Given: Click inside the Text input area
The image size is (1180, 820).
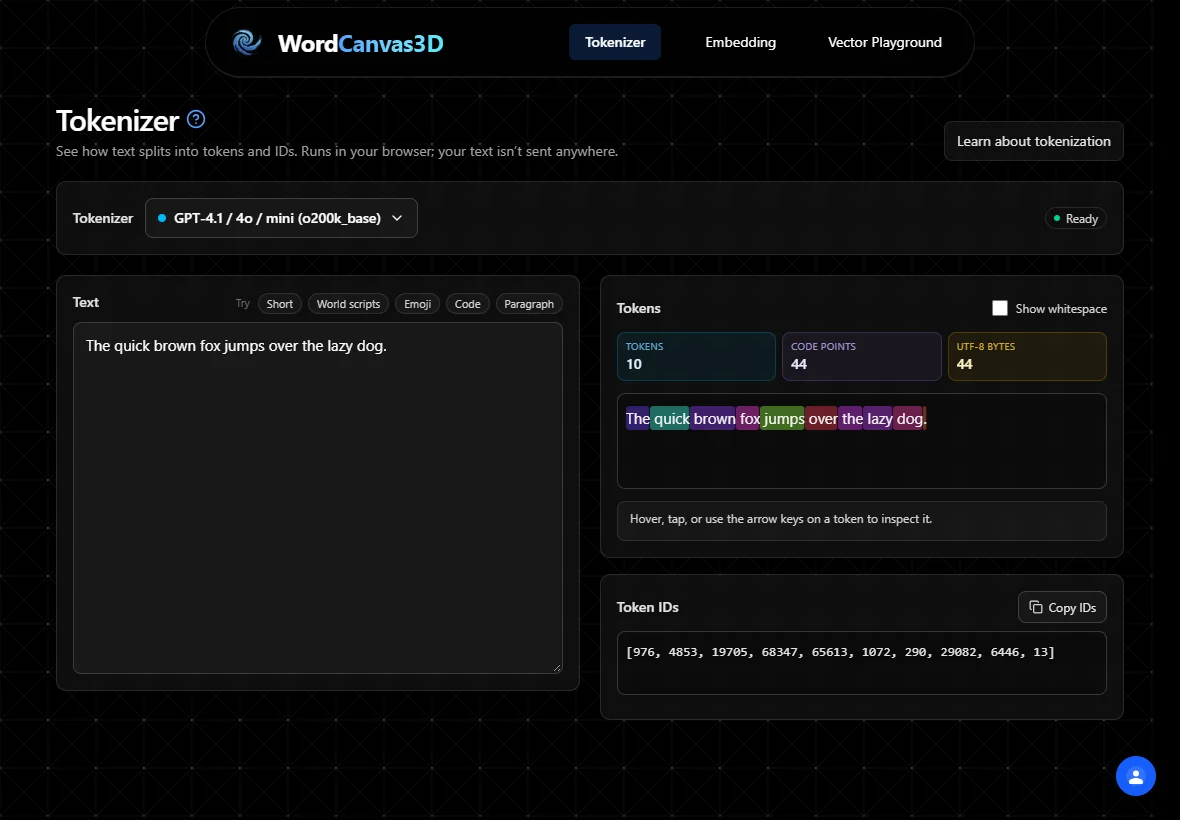Looking at the screenshot, I should [318, 498].
